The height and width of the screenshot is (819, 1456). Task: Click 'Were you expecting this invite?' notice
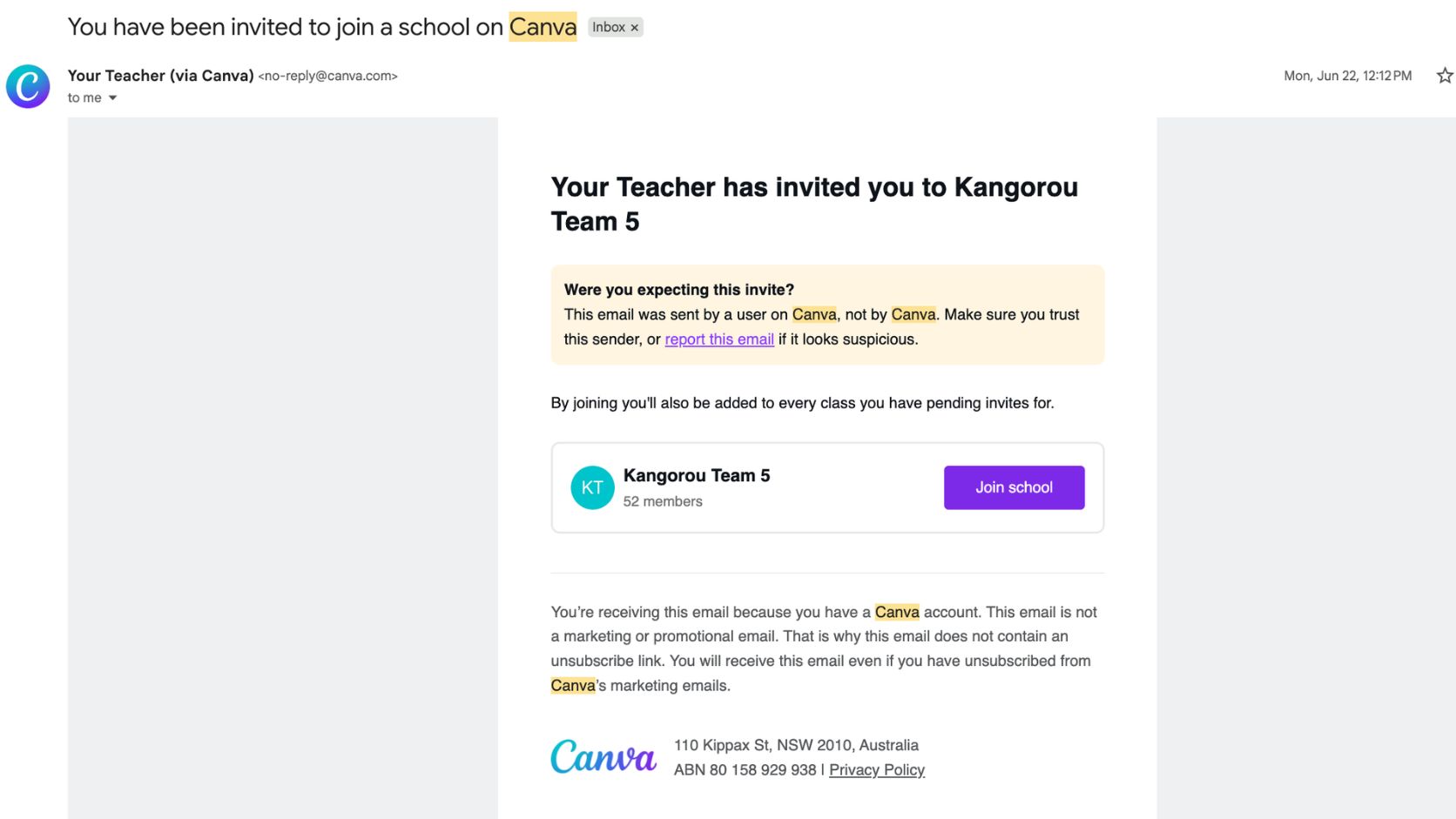(679, 290)
